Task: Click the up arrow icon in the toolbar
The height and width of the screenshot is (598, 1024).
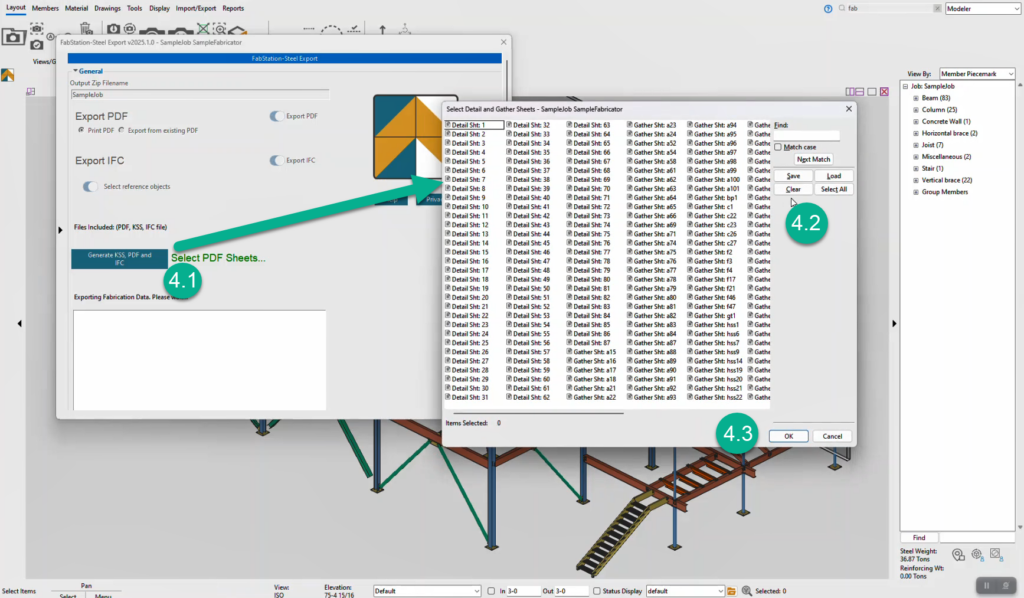Action: click(382, 29)
